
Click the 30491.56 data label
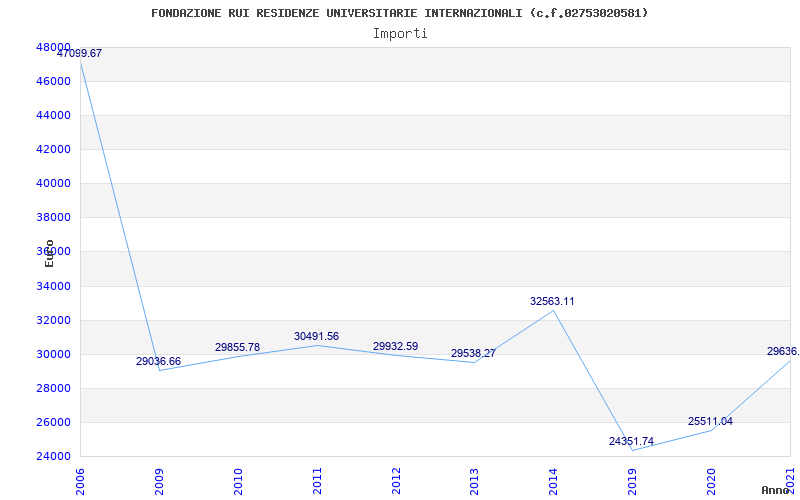point(316,336)
